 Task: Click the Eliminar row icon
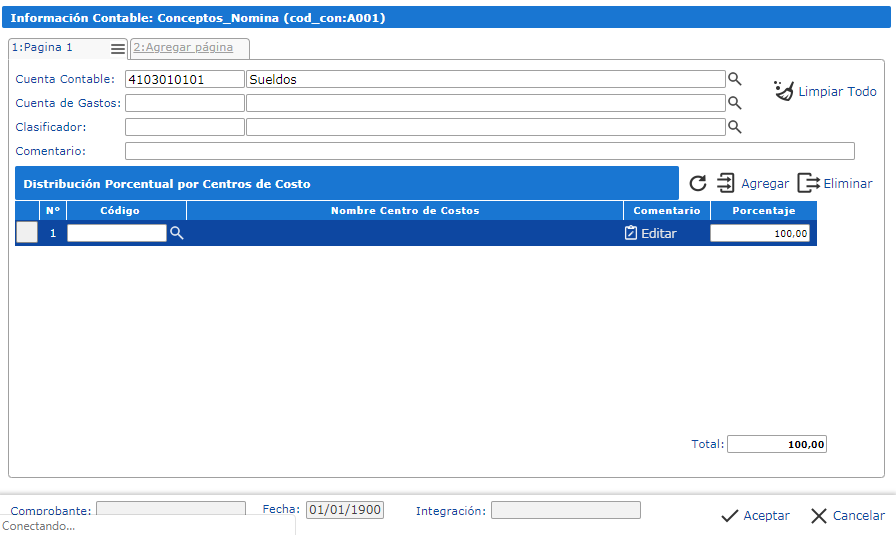(x=809, y=183)
